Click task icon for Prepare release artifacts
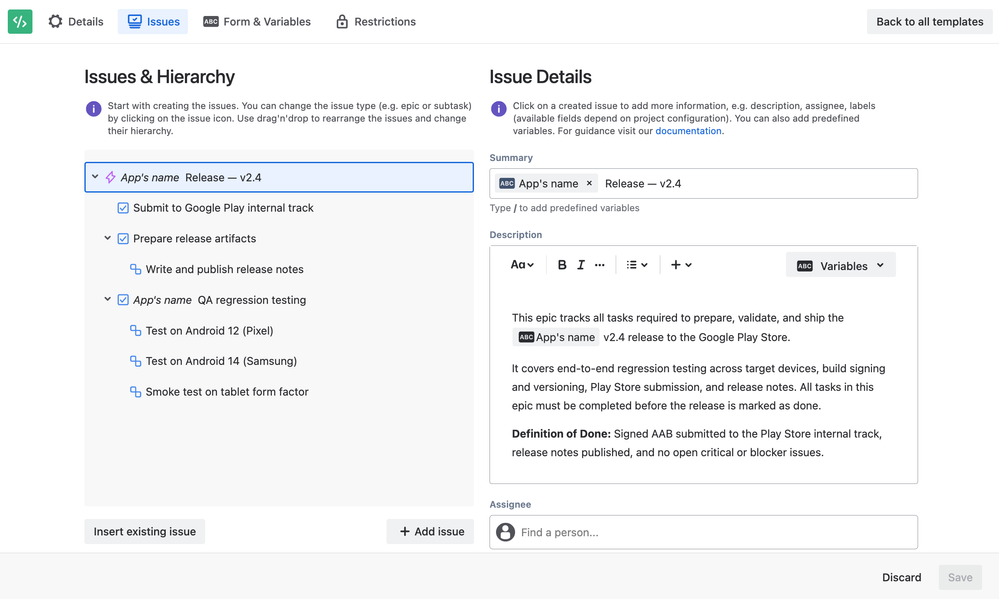The height and width of the screenshot is (599, 999). [x=123, y=238]
